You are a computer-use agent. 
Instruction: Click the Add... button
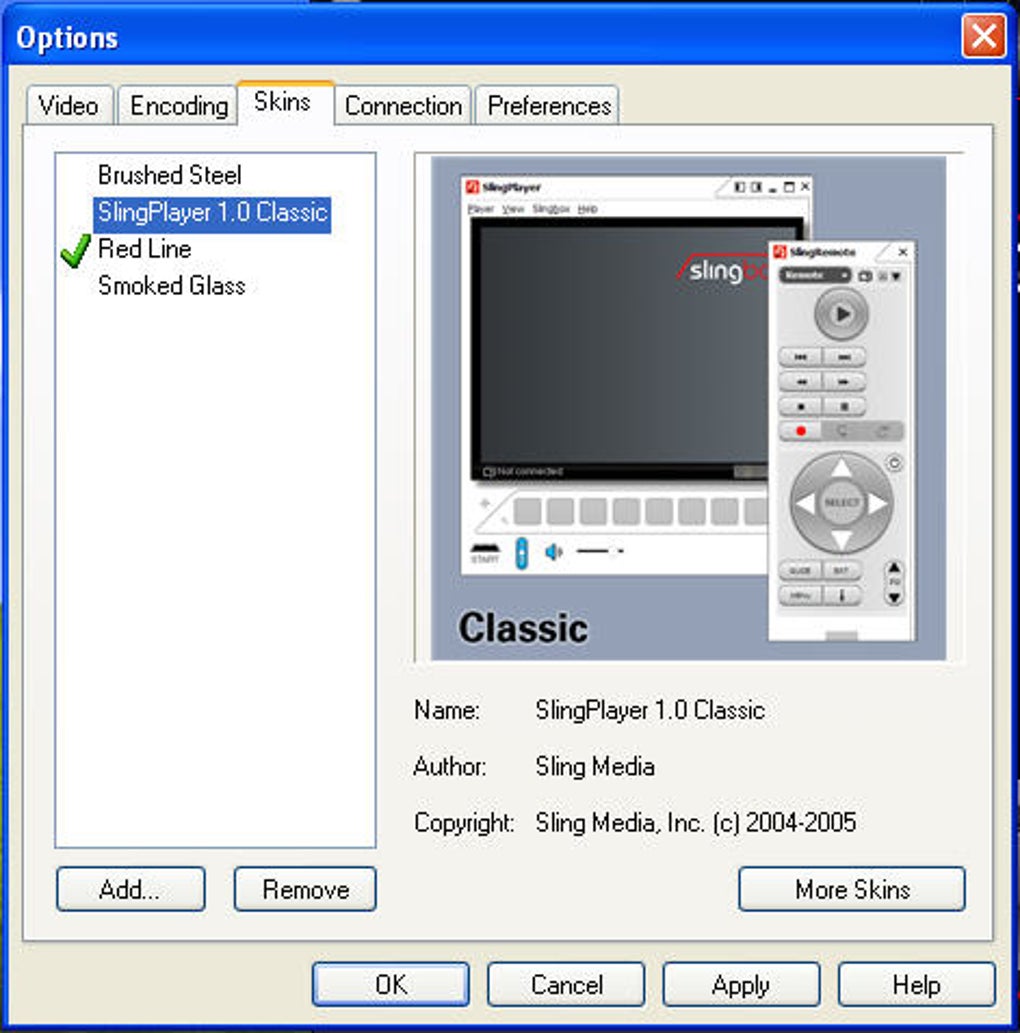coord(130,889)
